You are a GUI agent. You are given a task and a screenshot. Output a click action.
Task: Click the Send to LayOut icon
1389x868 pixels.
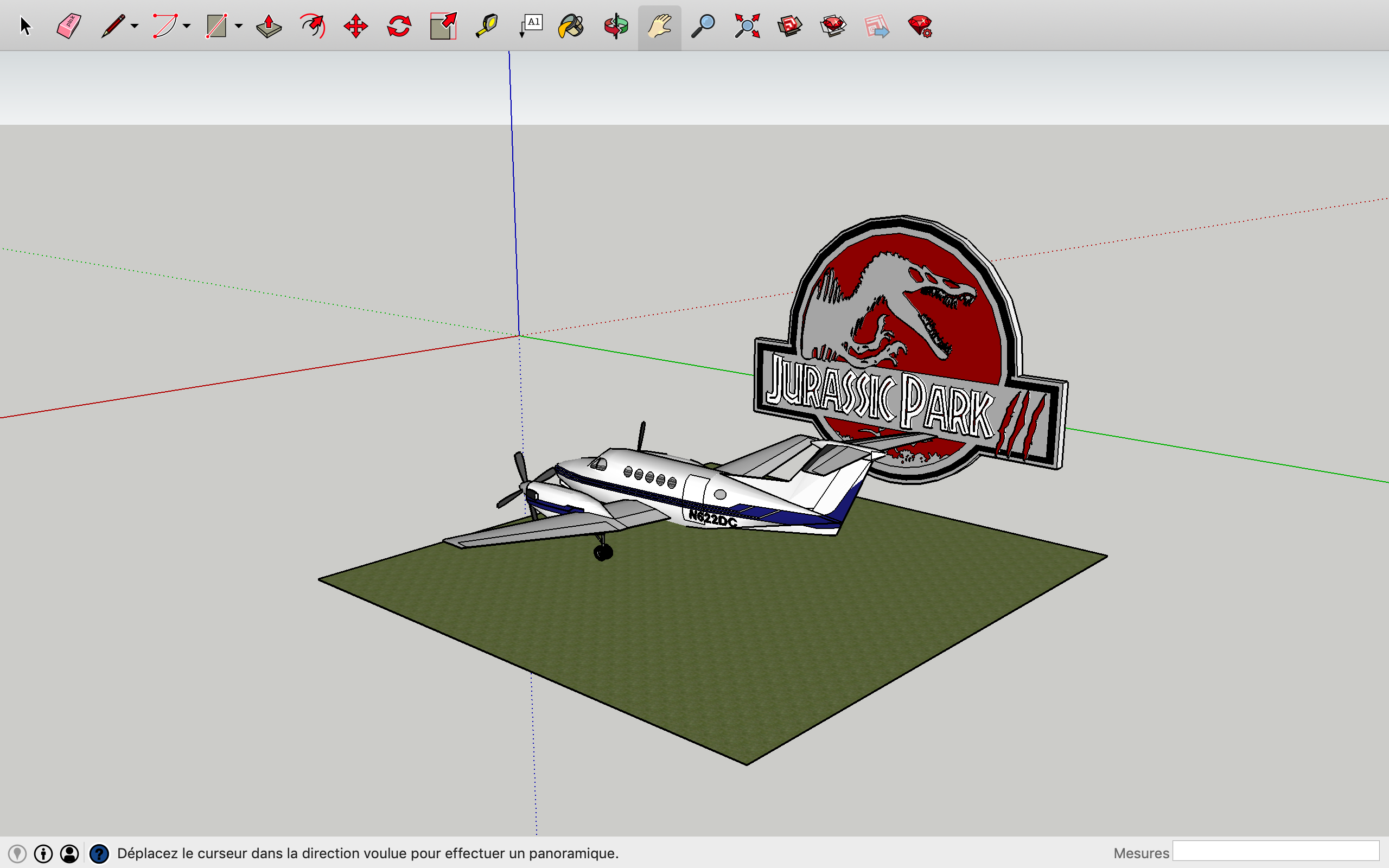(x=877, y=26)
